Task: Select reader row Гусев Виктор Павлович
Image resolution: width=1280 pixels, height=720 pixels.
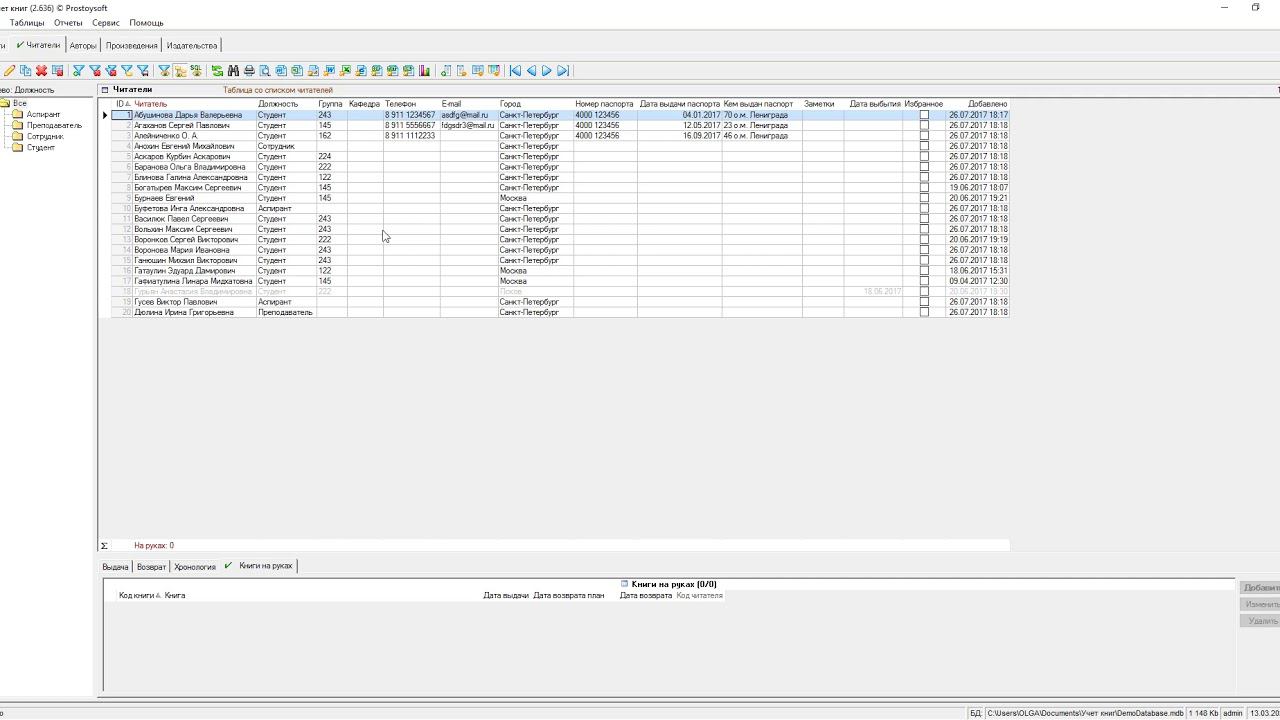Action: pos(560,302)
